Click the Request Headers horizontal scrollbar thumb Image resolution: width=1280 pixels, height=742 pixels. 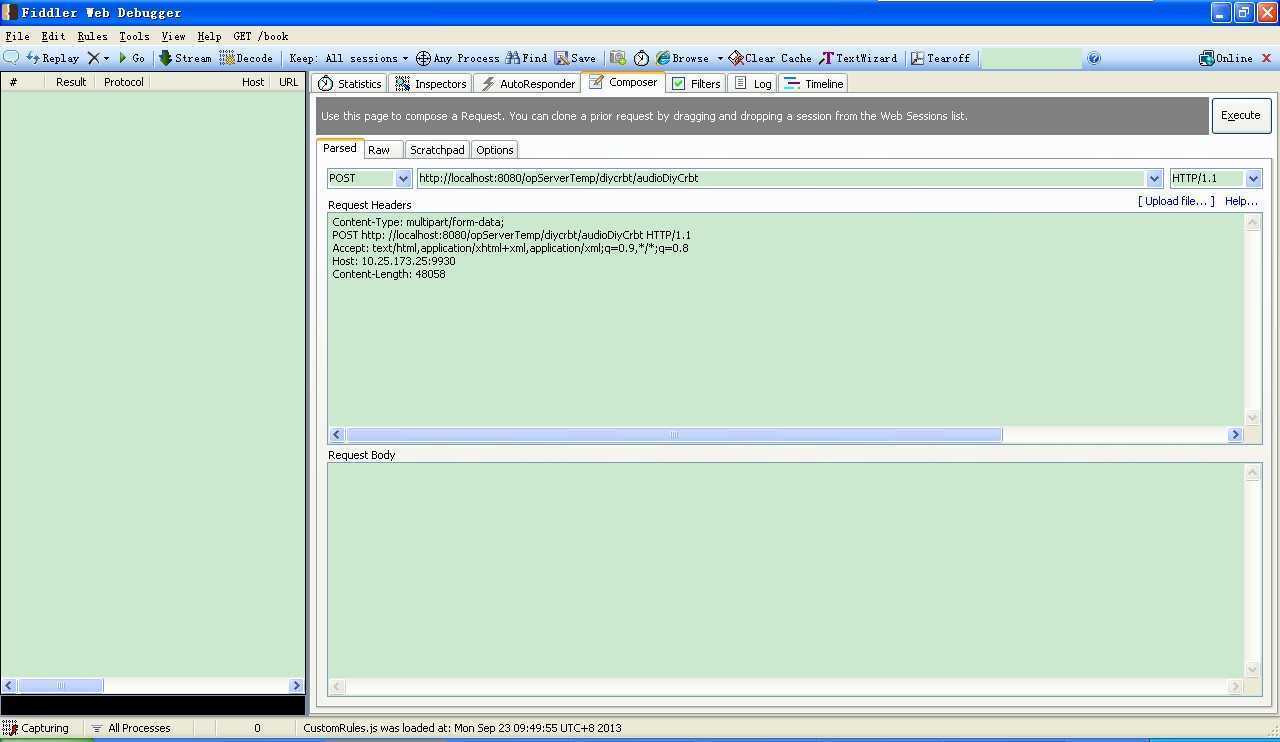coord(674,434)
